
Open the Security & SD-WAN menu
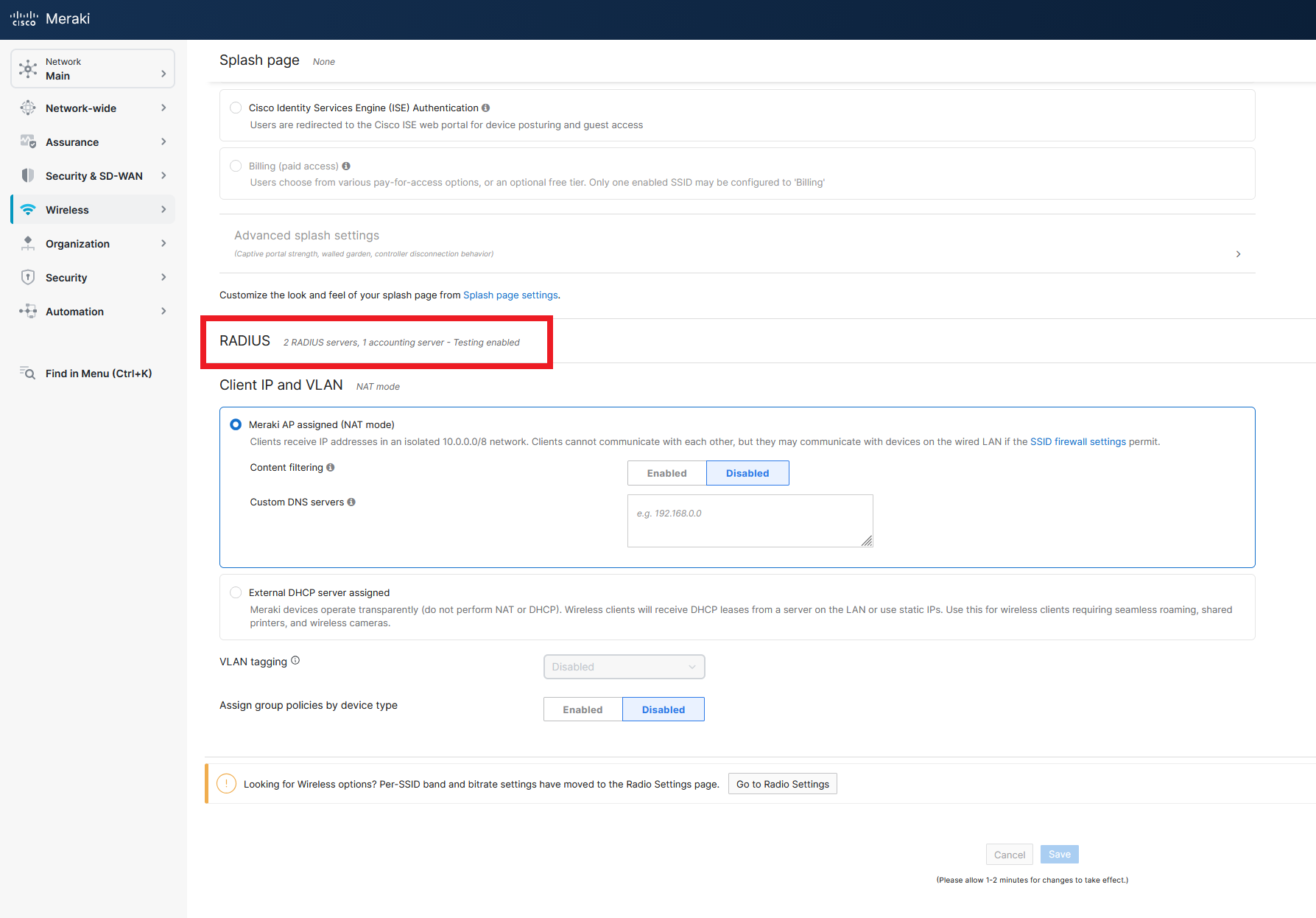click(x=93, y=175)
